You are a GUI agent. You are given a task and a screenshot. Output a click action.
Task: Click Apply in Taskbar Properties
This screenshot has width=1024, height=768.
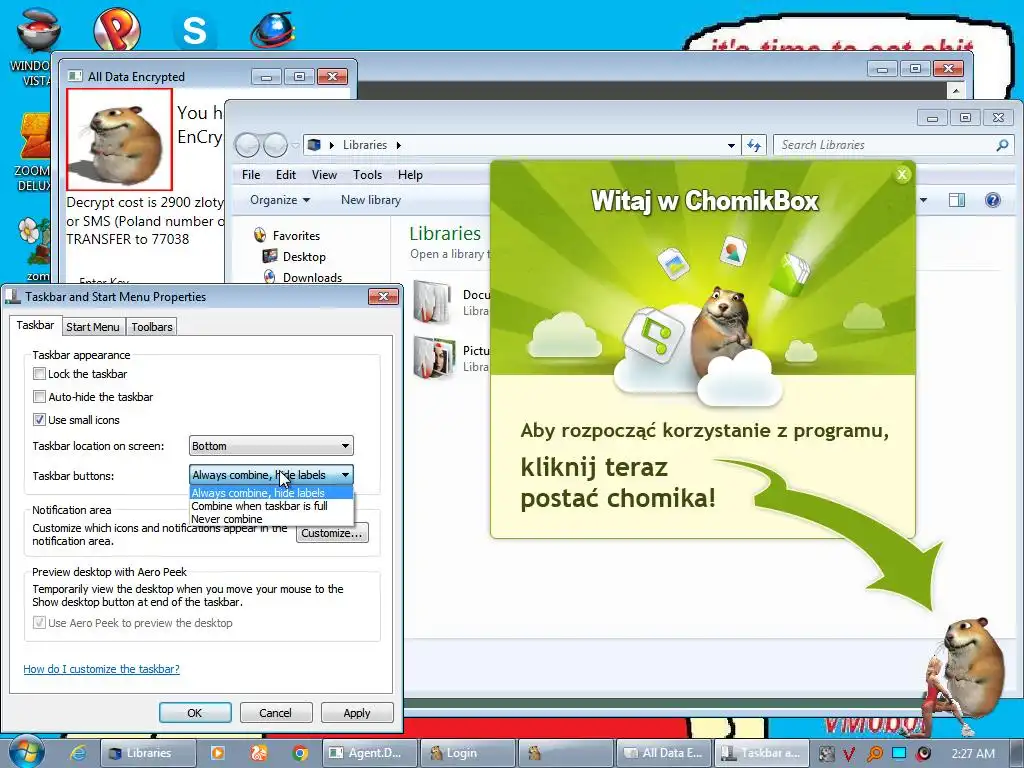click(357, 712)
